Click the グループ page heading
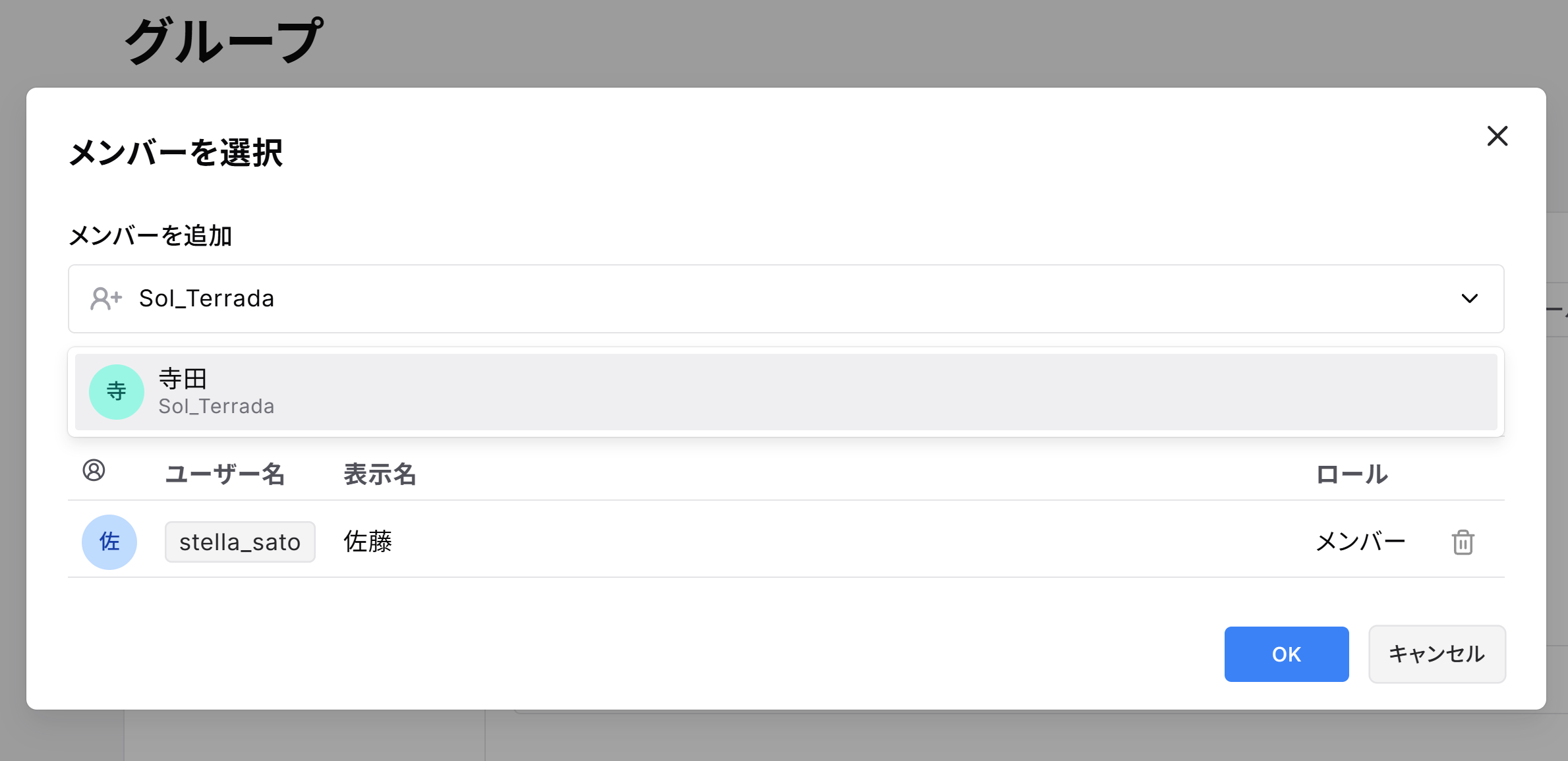The width and height of the screenshot is (1568, 761). click(x=223, y=41)
